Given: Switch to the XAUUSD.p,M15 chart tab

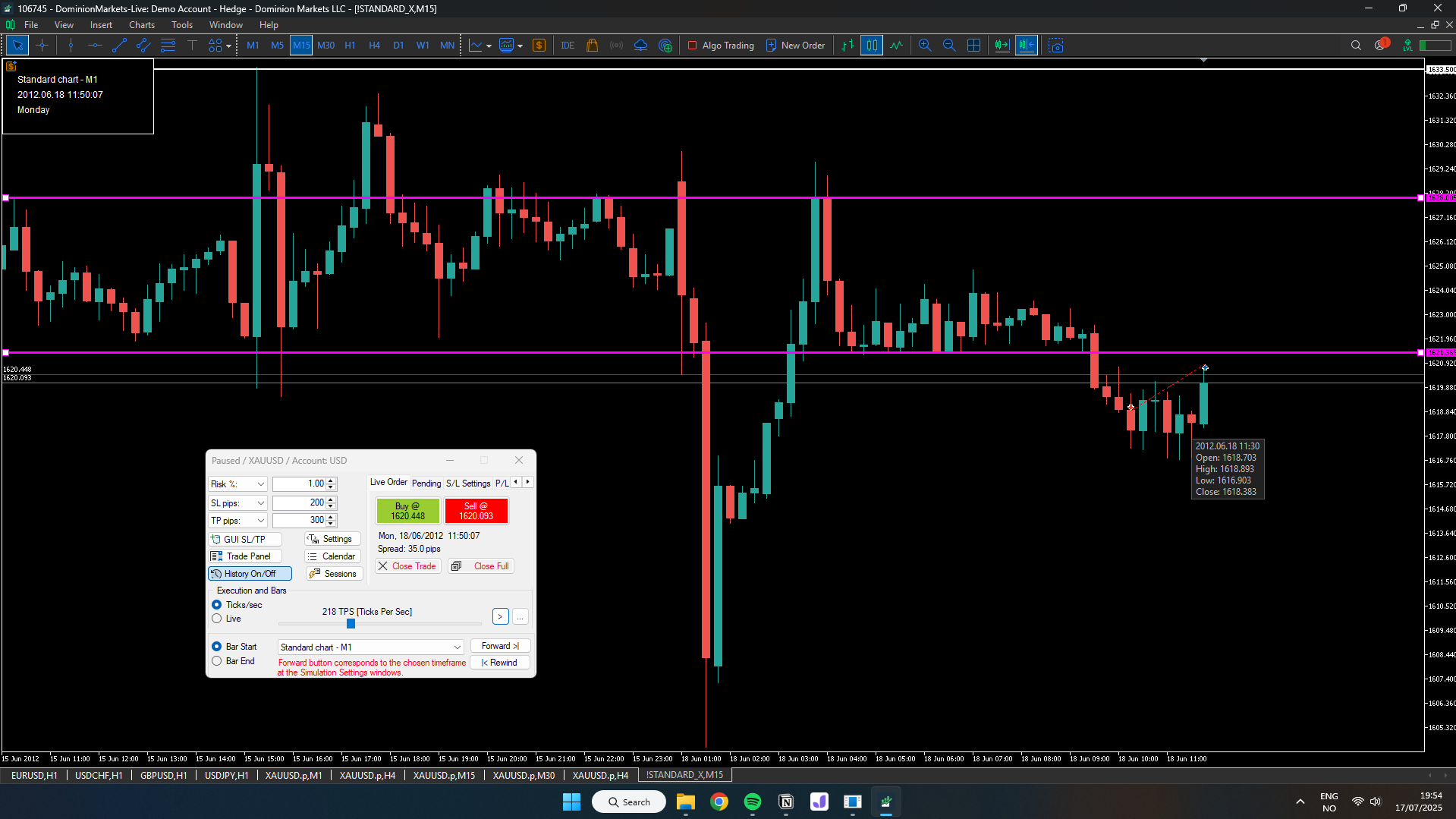Looking at the screenshot, I should pyautogui.click(x=444, y=775).
